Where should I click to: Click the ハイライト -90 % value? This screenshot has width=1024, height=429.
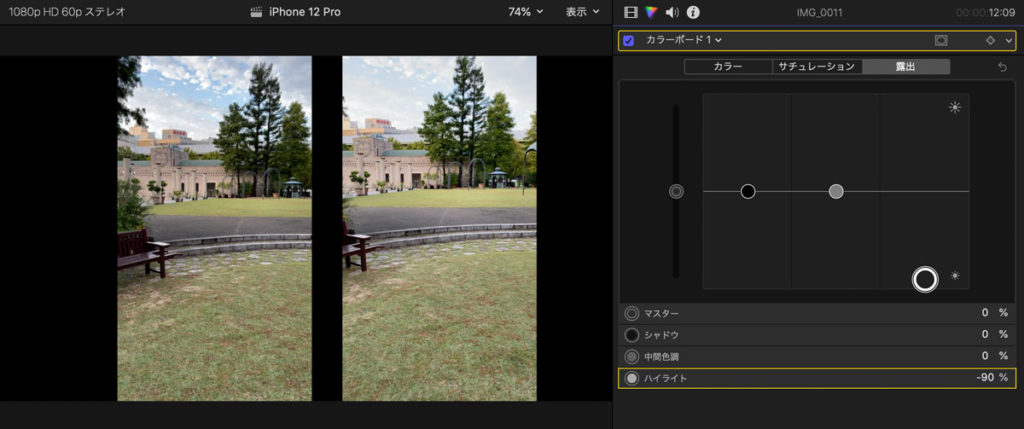click(992, 378)
